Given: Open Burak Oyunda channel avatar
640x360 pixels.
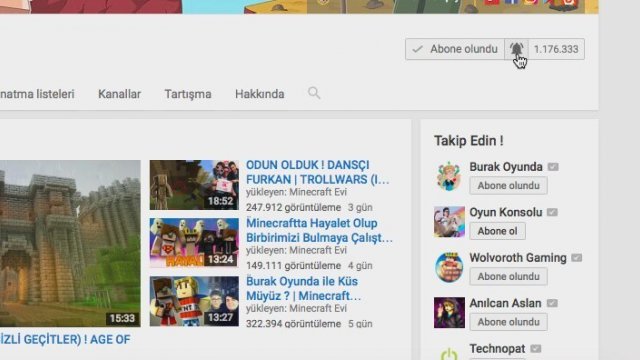Looking at the screenshot, I should click(x=449, y=176).
